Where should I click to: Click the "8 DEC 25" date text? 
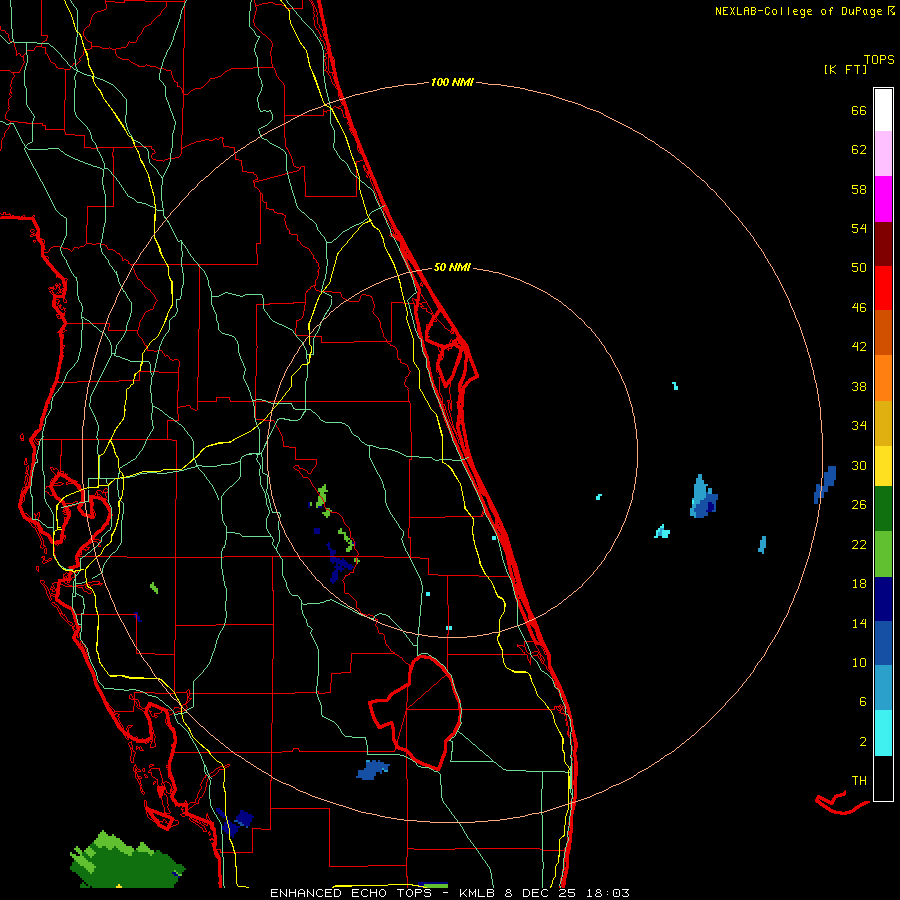[x=541, y=893]
